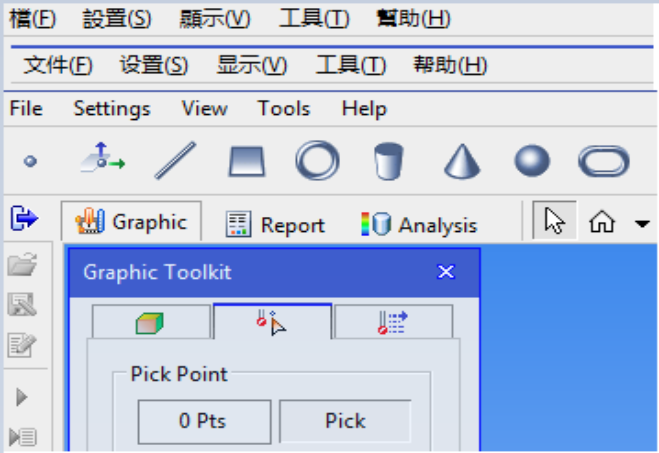659x453 pixels.
Task: Pick the Slot feature tool
Action: (604, 161)
